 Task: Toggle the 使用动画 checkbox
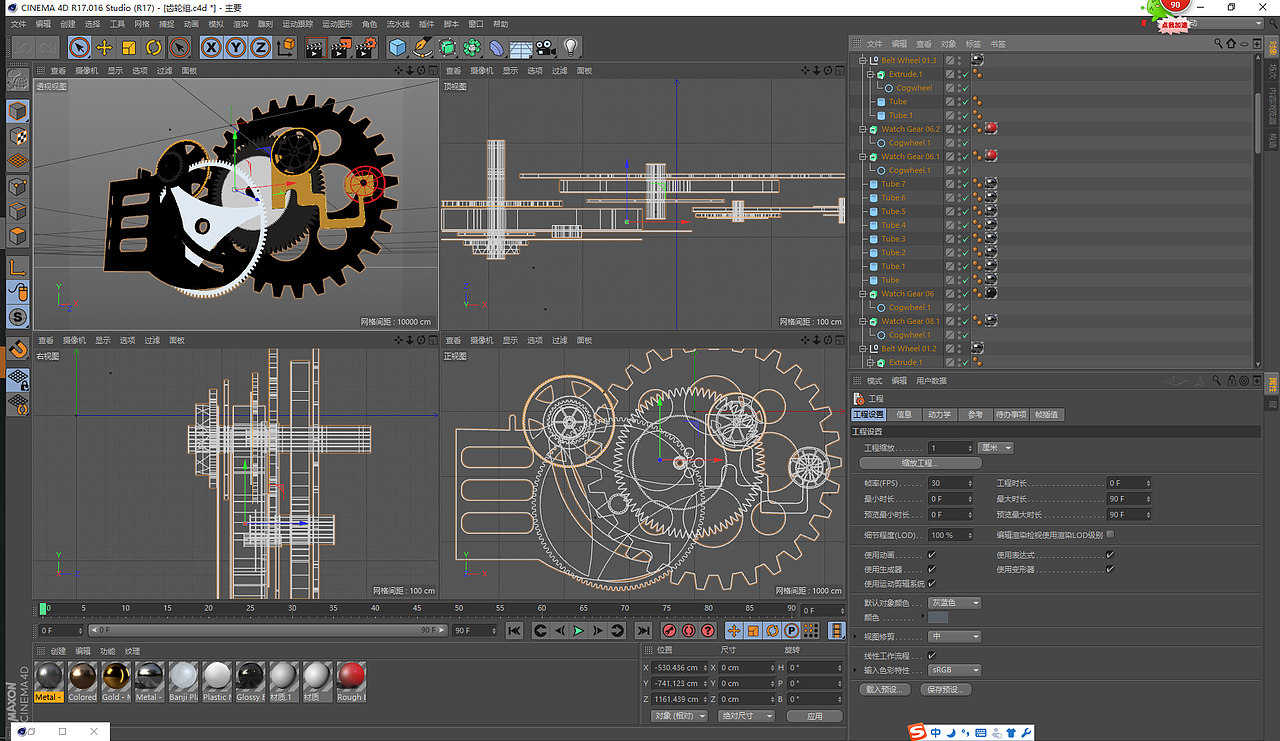(932, 555)
